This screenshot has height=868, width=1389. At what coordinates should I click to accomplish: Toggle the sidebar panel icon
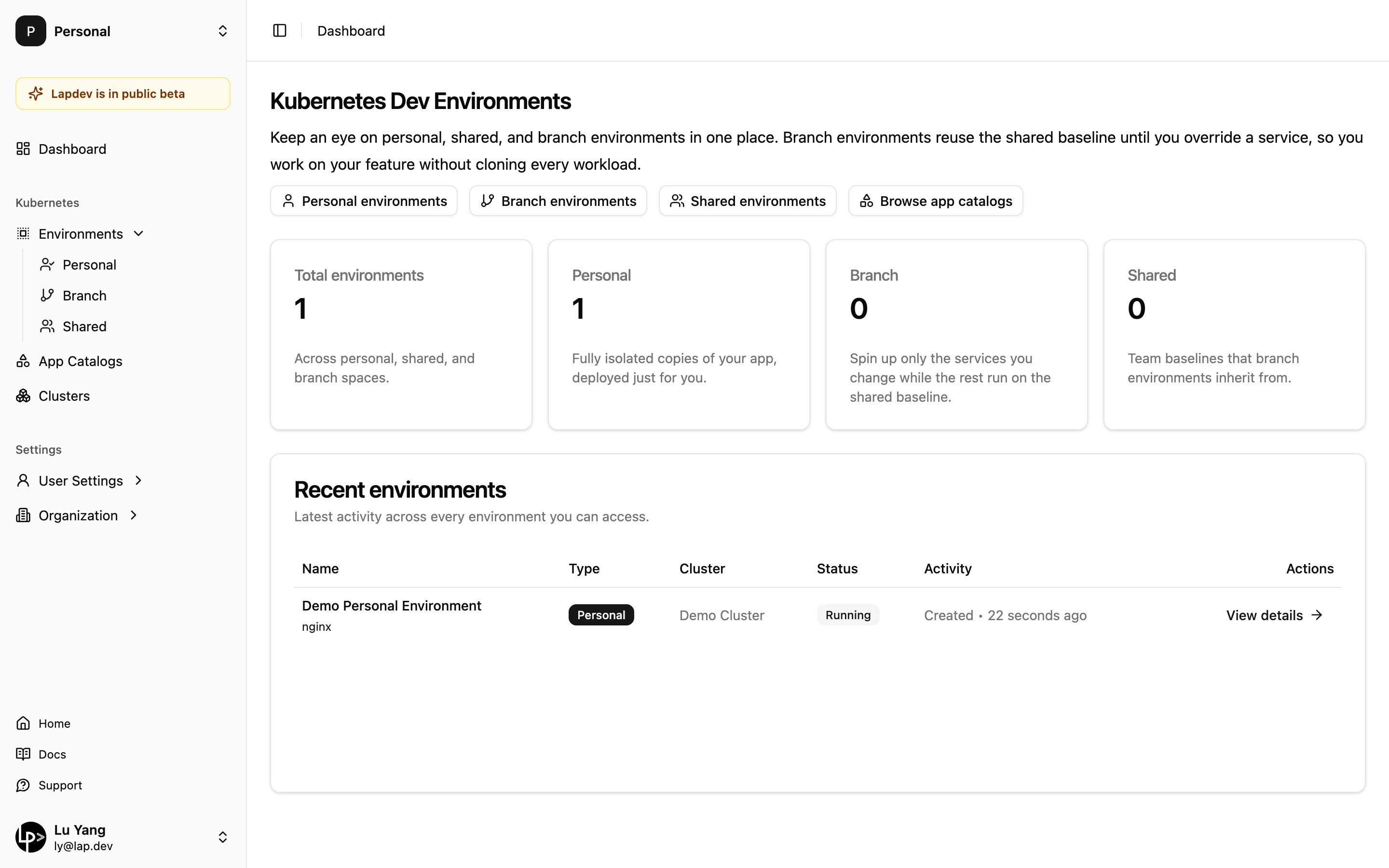(x=280, y=30)
